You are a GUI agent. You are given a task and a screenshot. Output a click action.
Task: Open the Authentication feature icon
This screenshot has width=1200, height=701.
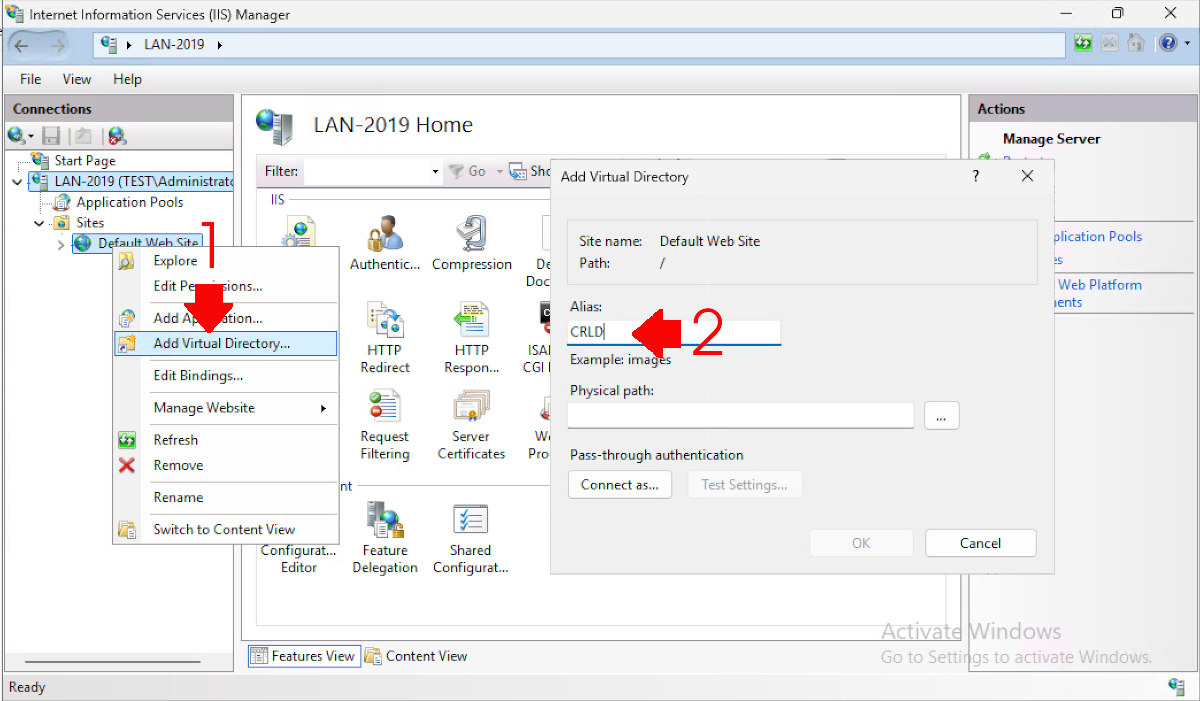click(x=385, y=243)
